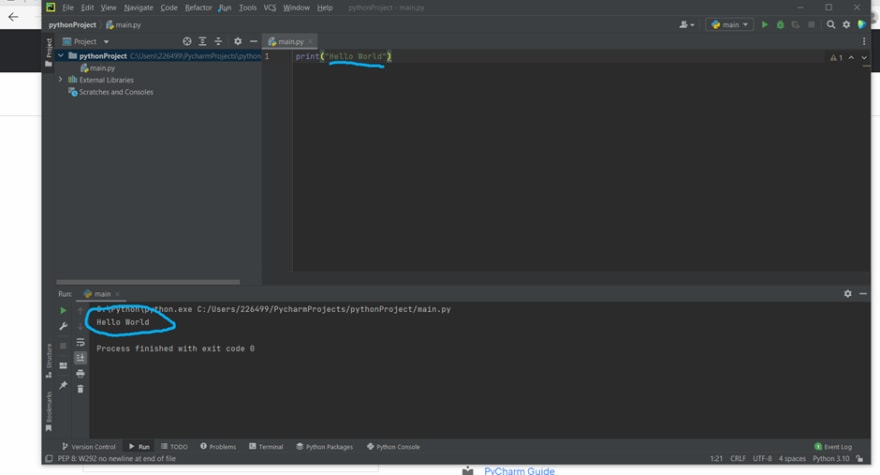Image resolution: width=880 pixels, height=475 pixels.
Task: Click the warning count indicator in editor
Action: [836, 57]
